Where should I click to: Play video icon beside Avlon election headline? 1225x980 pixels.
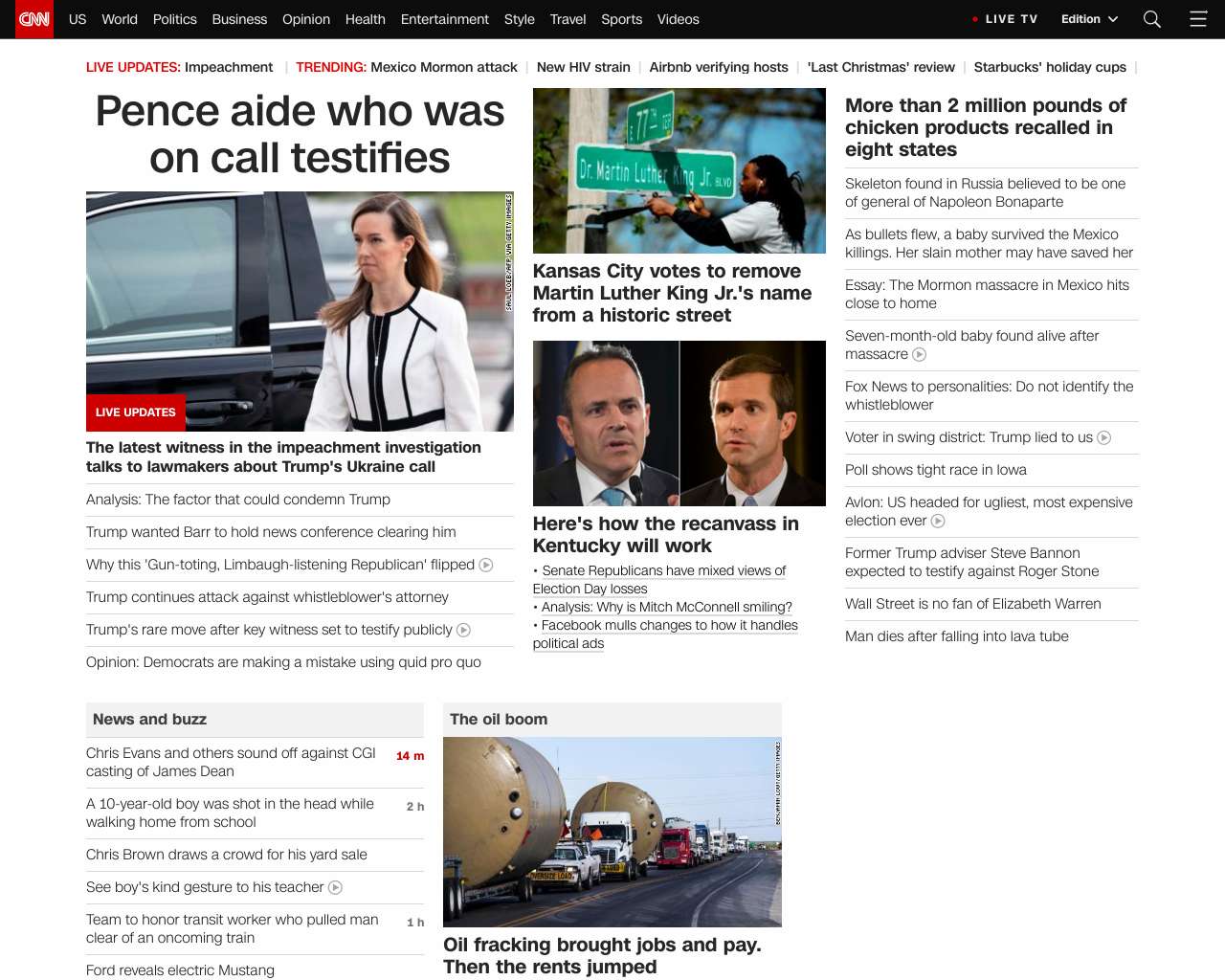[939, 521]
